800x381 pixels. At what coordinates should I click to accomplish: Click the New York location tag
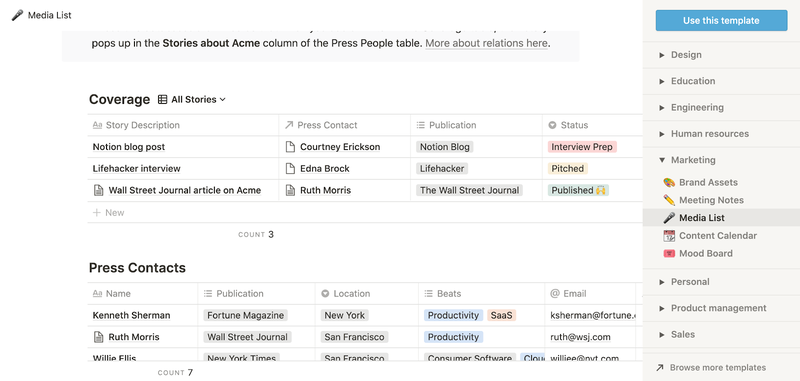[x=344, y=315]
